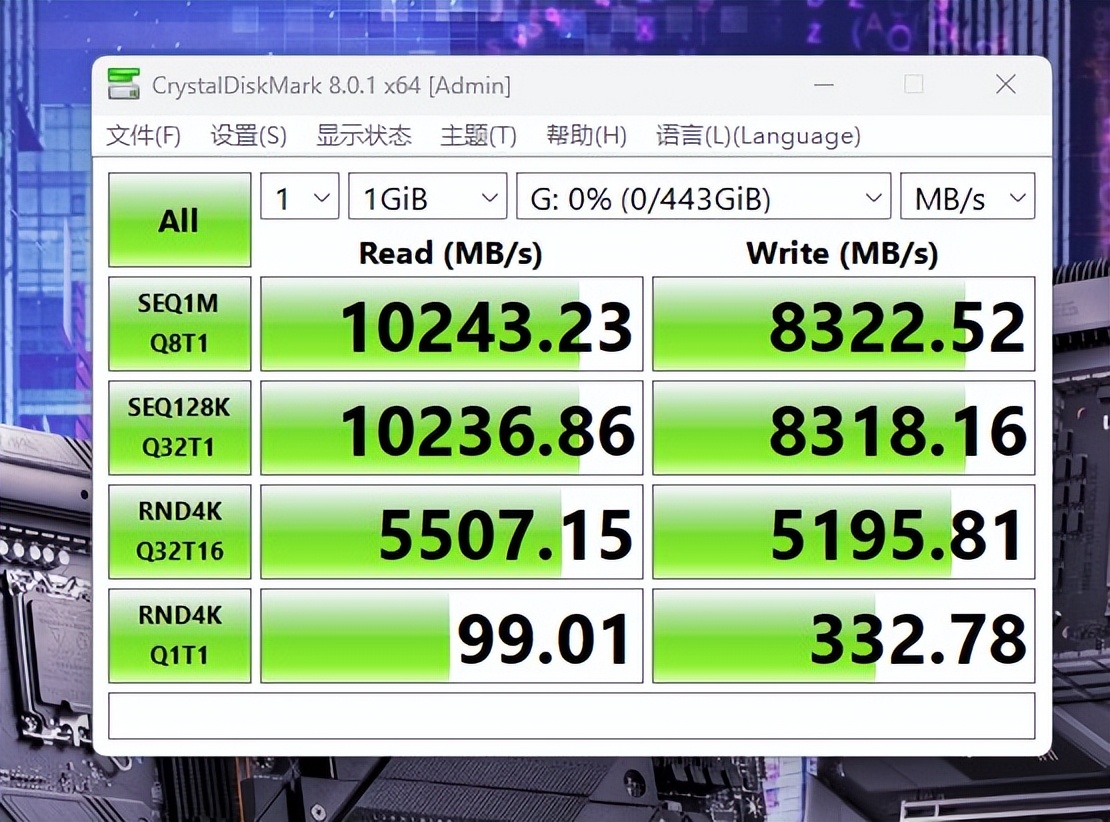Open the 显示状态 menu
Viewport: 1110px width, 822px height.
click(x=364, y=135)
